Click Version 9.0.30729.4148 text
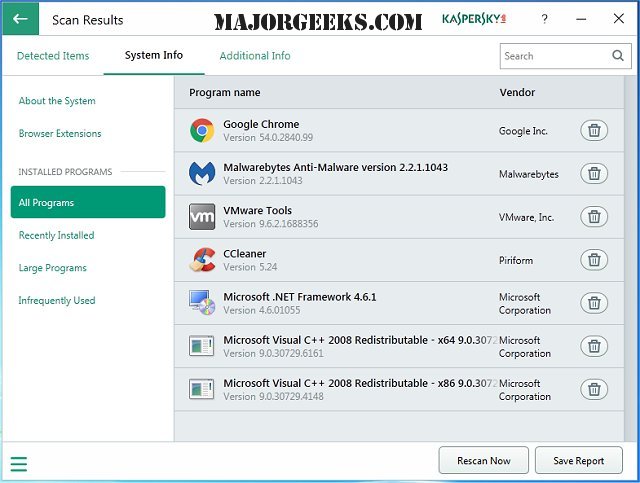This screenshot has height=483, width=640. click(273, 396)
